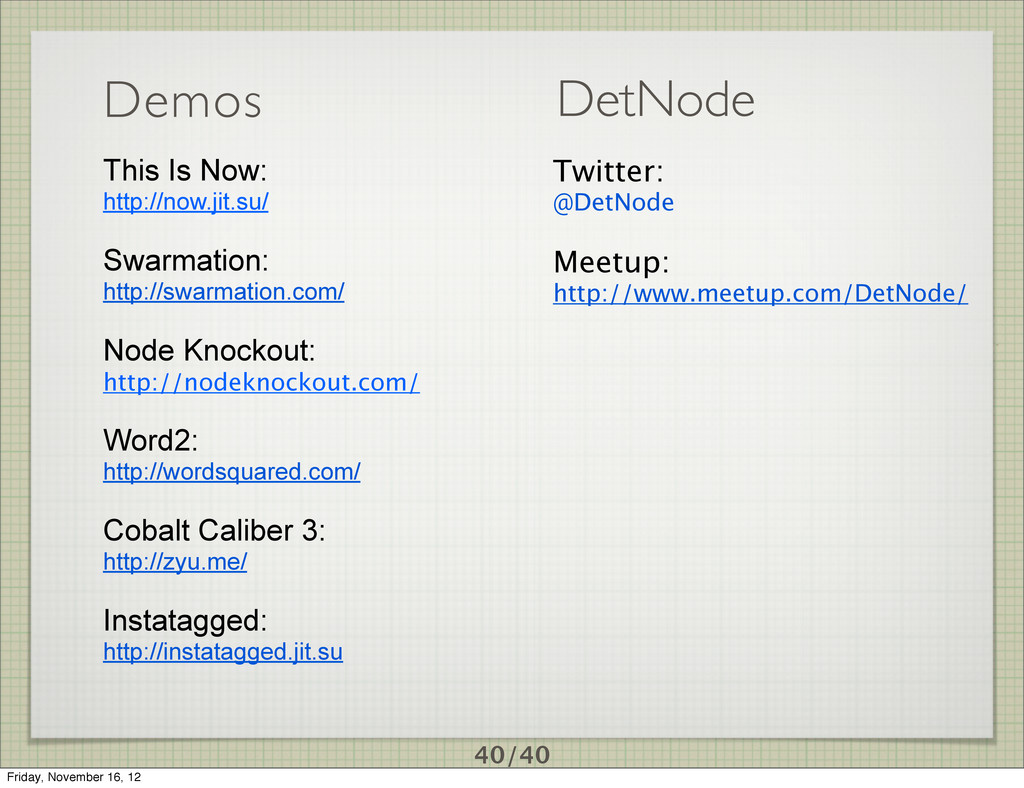The width and height of the screenshot is (1024, 788).
Task: Open the swarmation.com link
Action: [223, 292]
